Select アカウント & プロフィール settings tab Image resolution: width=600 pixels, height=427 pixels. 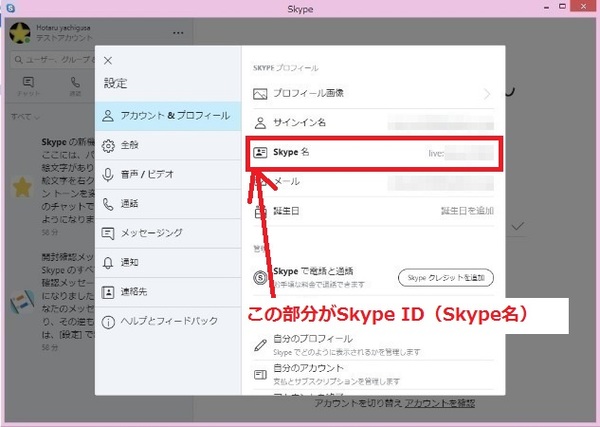click(168, 116)
